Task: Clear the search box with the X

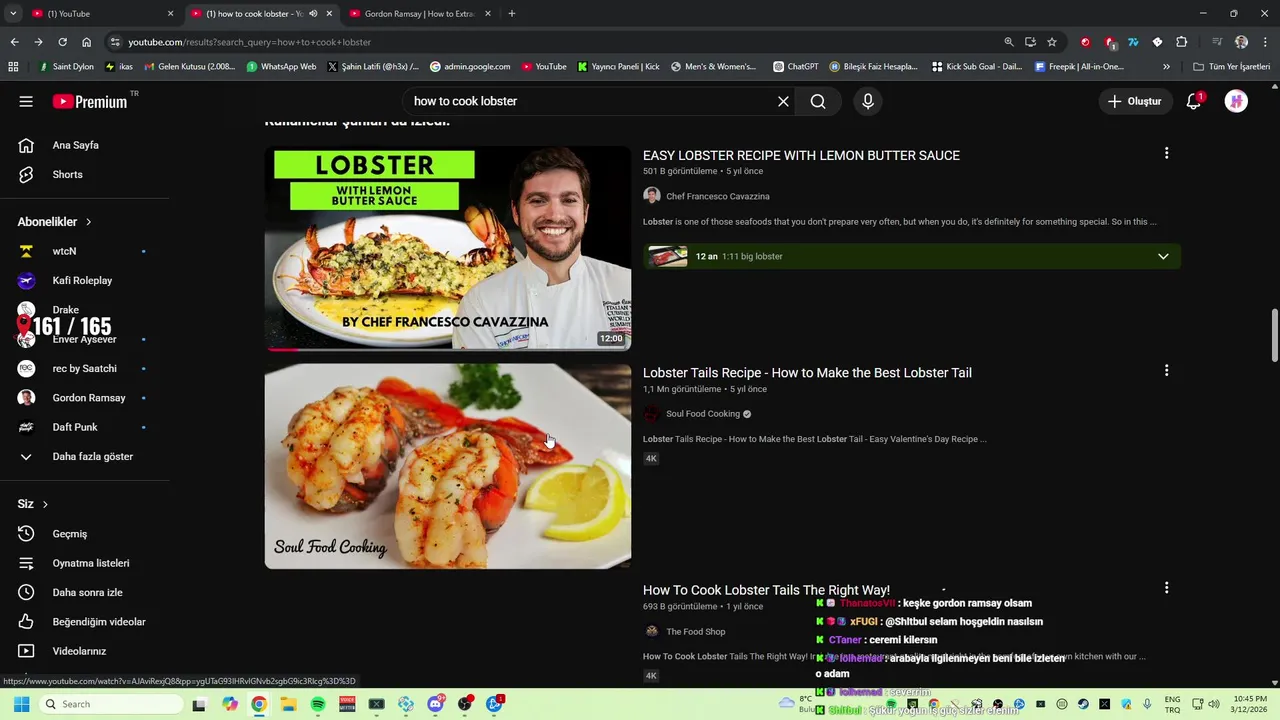Action: point(783,101)
